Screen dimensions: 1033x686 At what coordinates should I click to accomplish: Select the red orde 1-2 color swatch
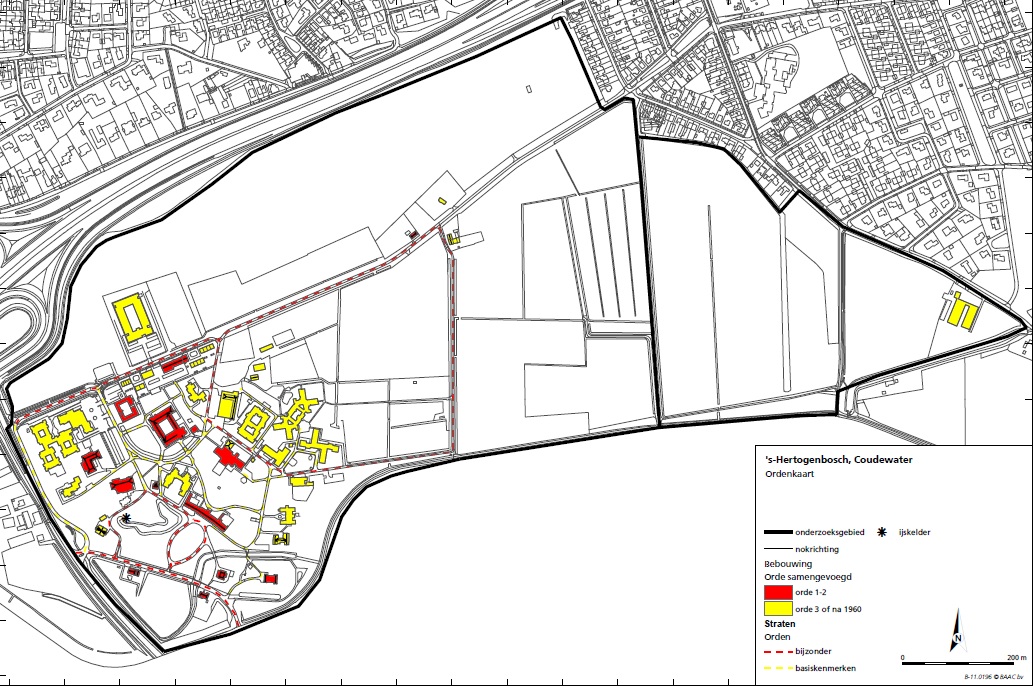coord(778,592)
